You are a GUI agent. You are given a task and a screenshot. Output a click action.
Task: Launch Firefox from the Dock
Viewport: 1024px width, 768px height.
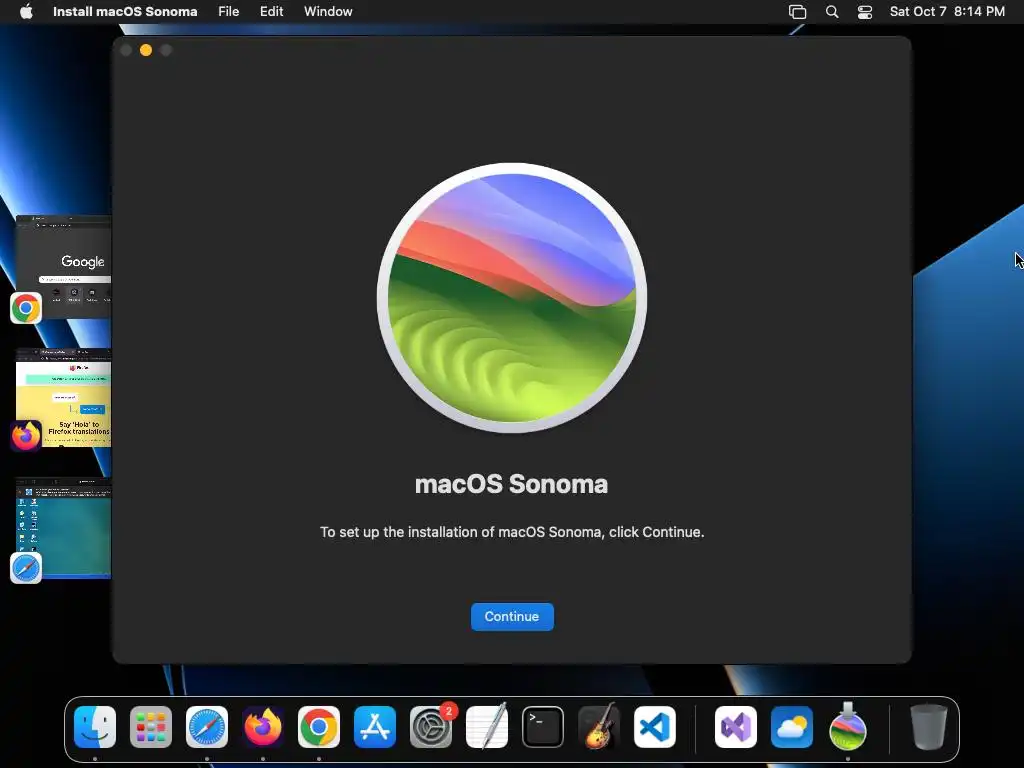click(x=263, y=727)
